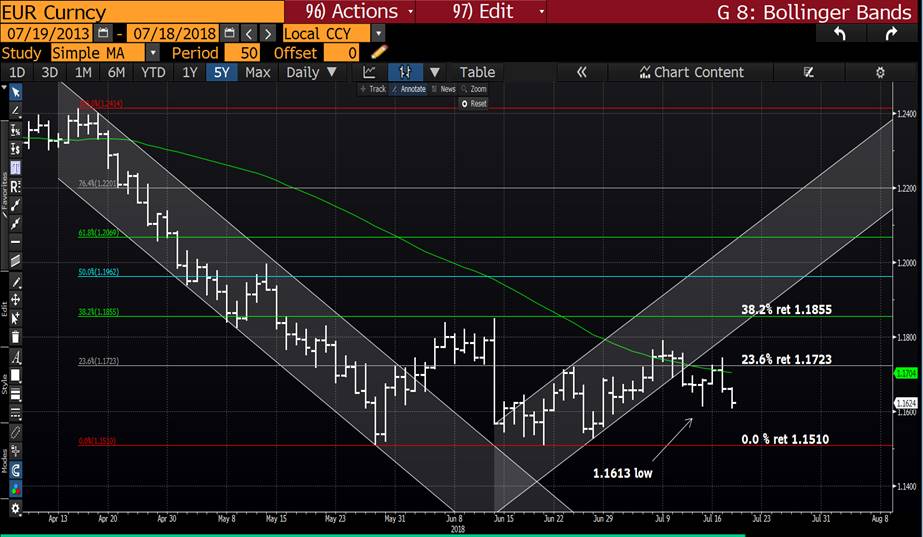Click the redo arrow button
Image resolution: width=923 pixels, height=537 pixels.
890,33
